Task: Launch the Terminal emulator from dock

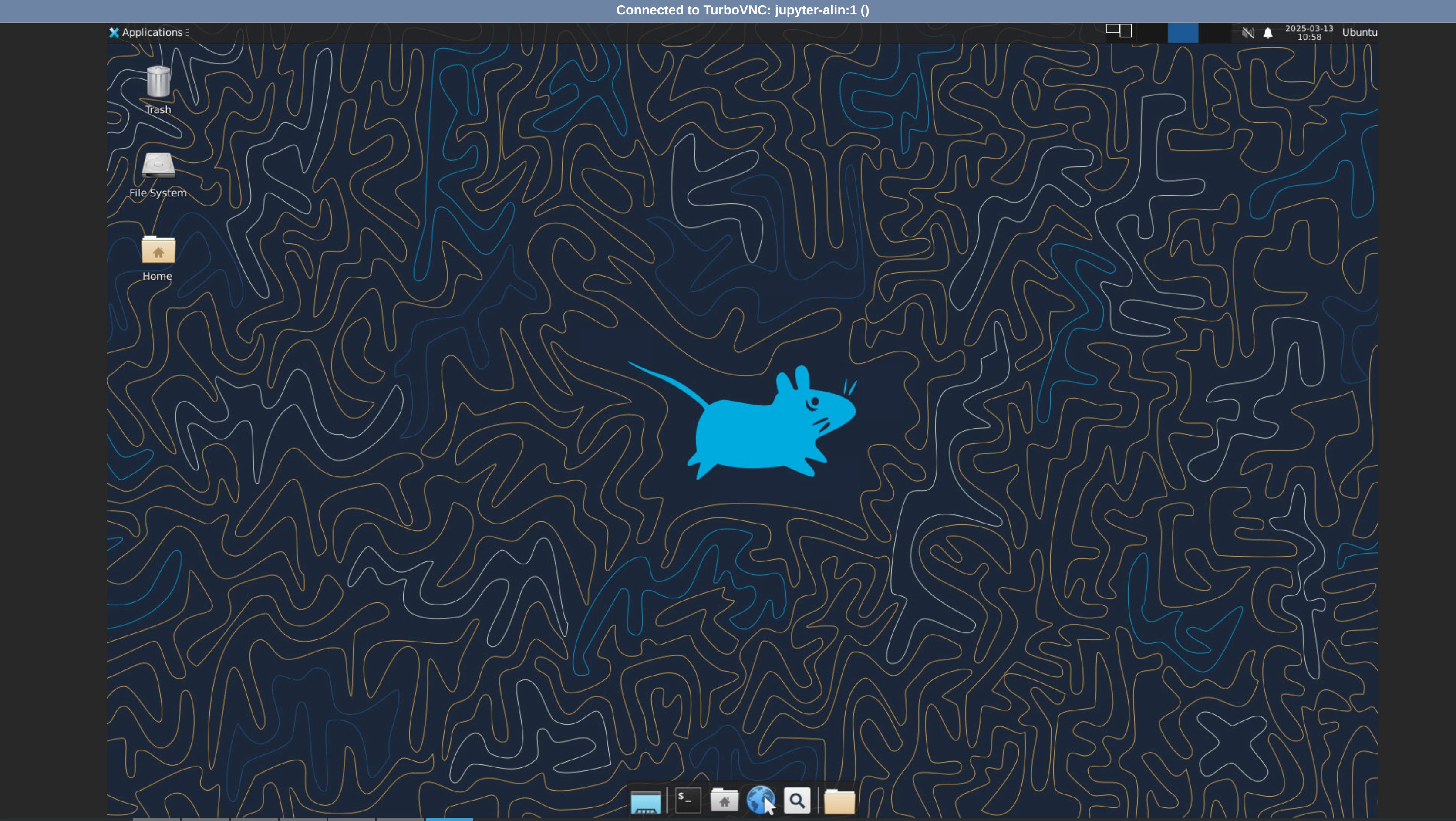Action: coord(688,800)
